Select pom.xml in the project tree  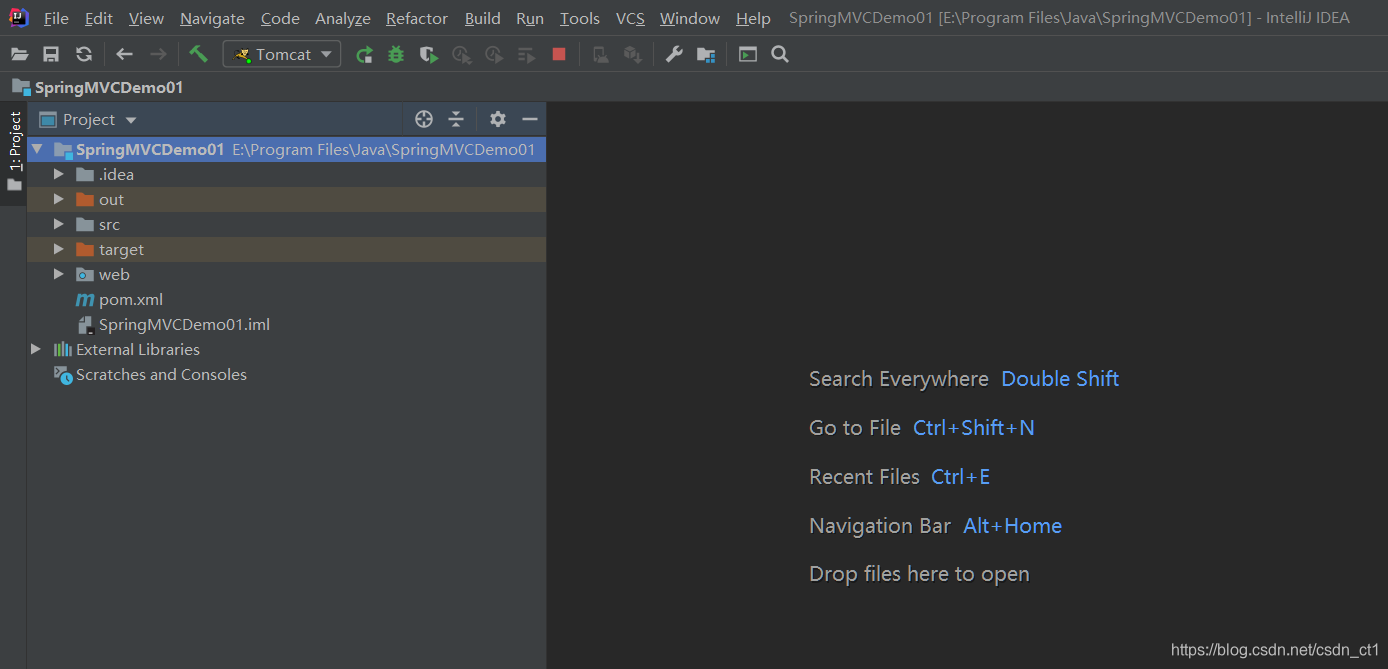[287, 300]
